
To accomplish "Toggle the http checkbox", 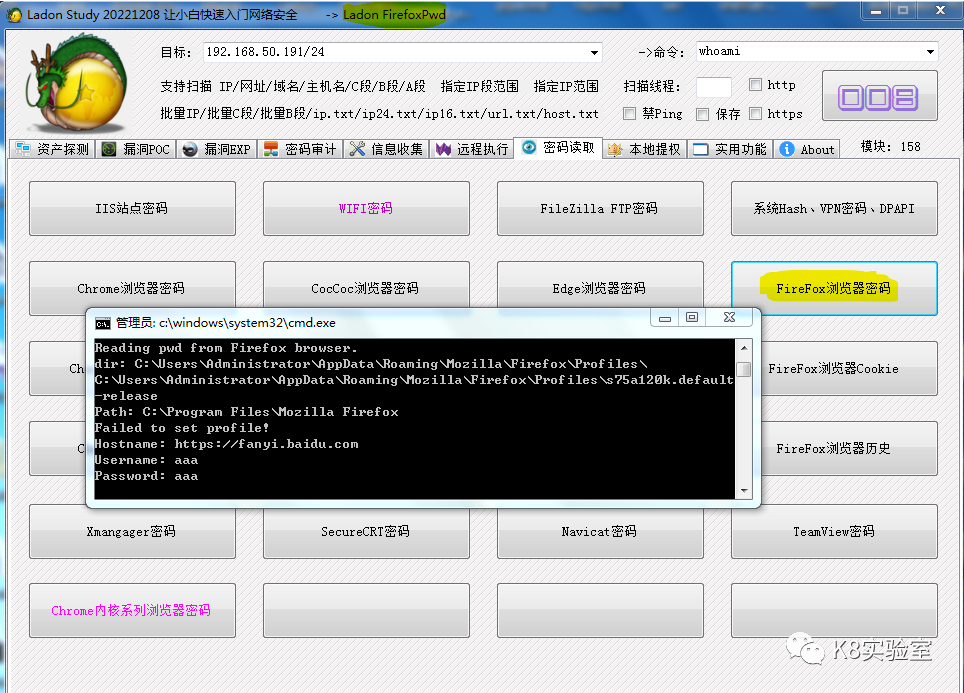I will [x=756, y=85].
